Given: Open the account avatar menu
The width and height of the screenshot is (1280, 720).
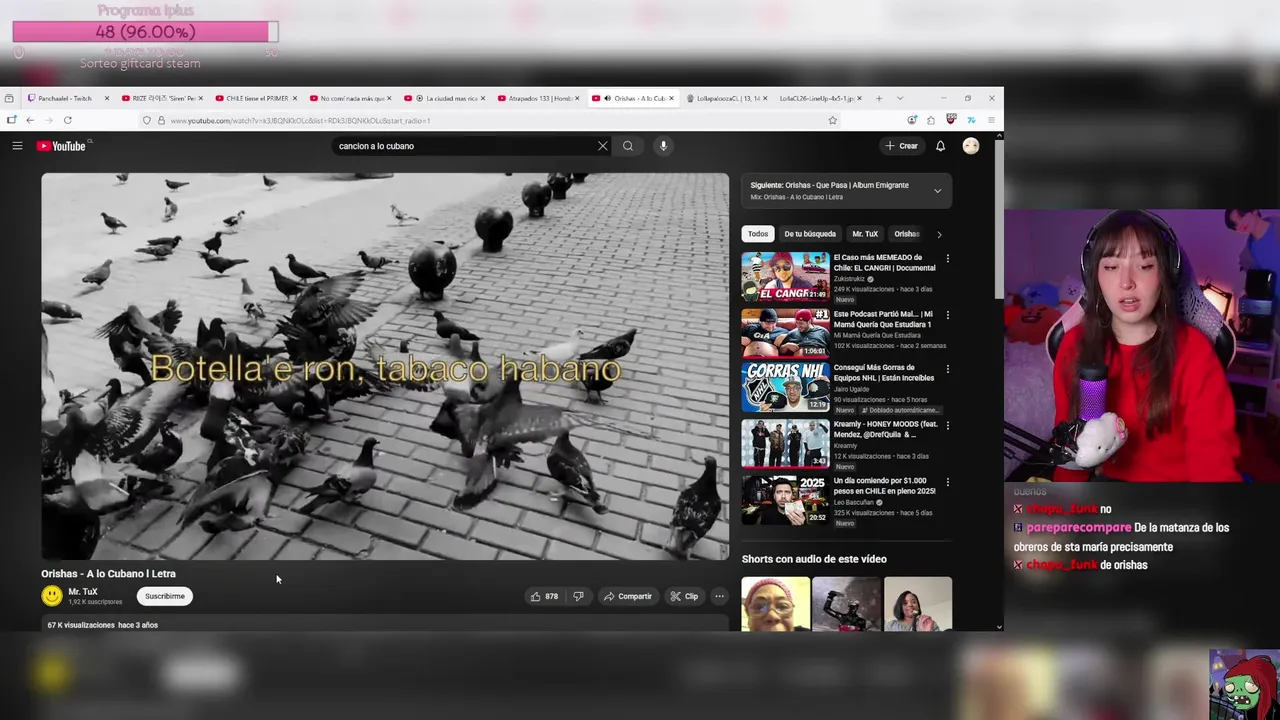Looking at the screenshot, I should click(x=970, y=146).
